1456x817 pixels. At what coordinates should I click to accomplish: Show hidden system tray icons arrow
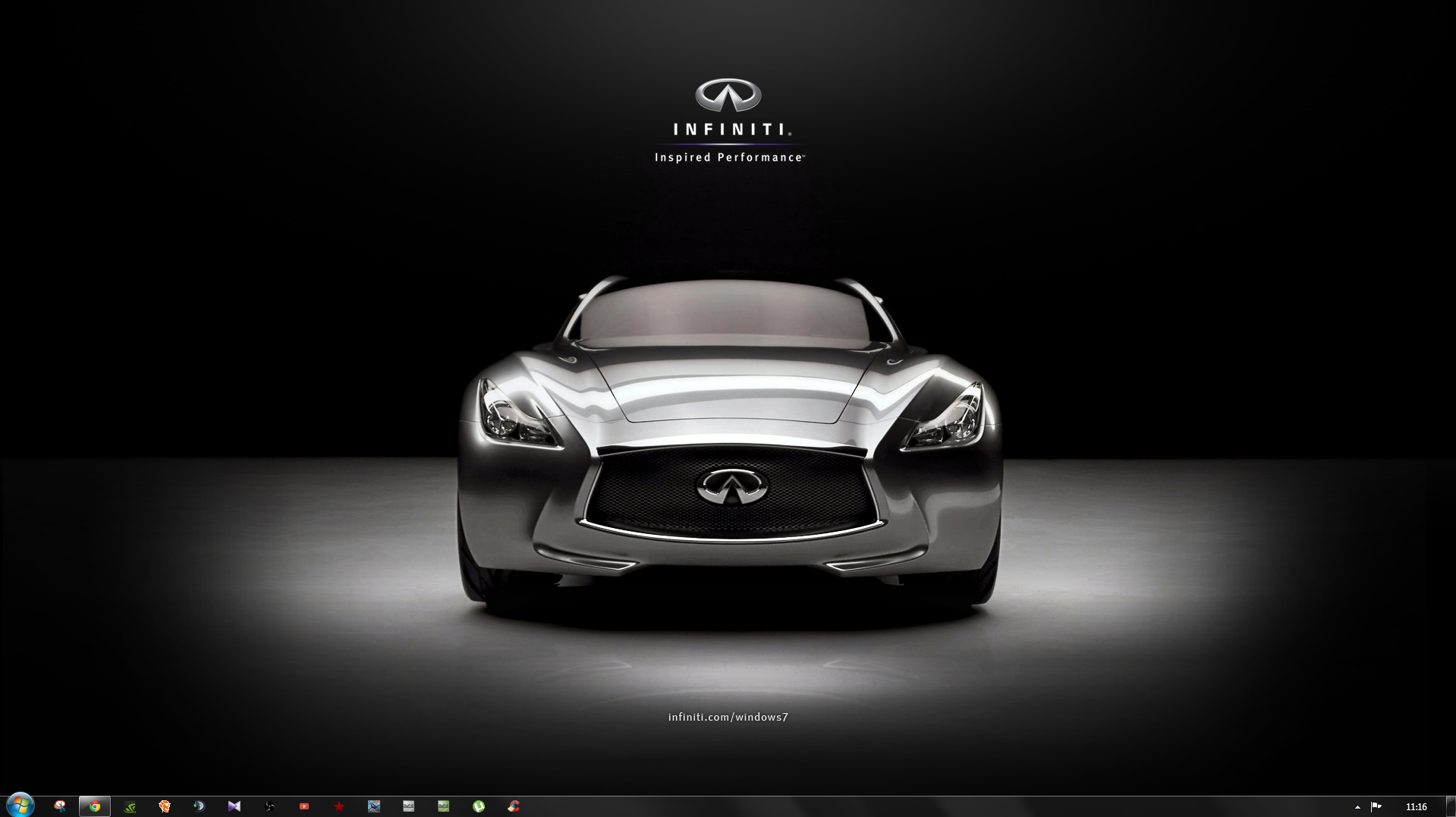[1357, 807]
